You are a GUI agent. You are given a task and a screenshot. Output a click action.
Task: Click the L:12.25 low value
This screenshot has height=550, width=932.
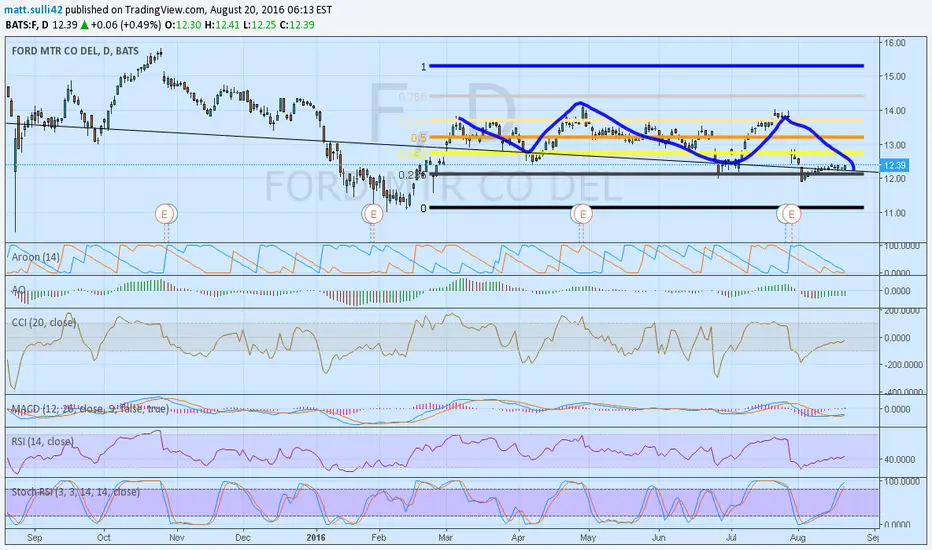click(259, 25)
